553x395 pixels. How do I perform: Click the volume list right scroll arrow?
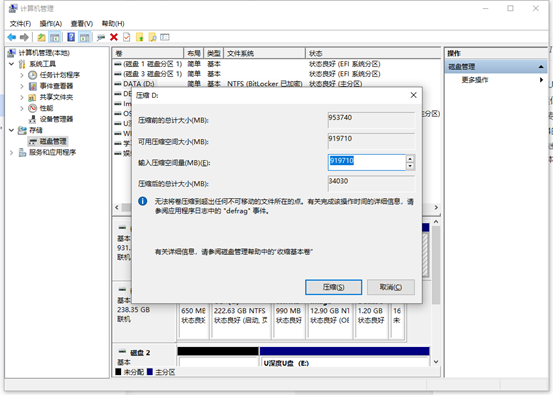(436, 207)
